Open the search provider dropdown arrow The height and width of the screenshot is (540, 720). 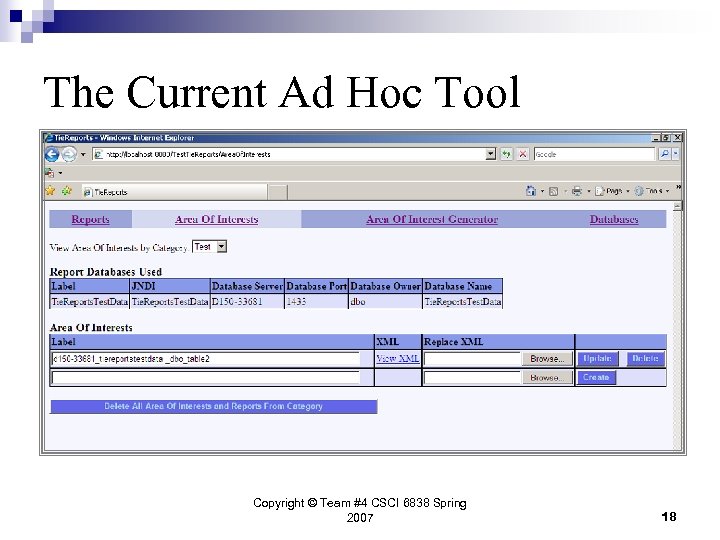(x=675, y=154)
